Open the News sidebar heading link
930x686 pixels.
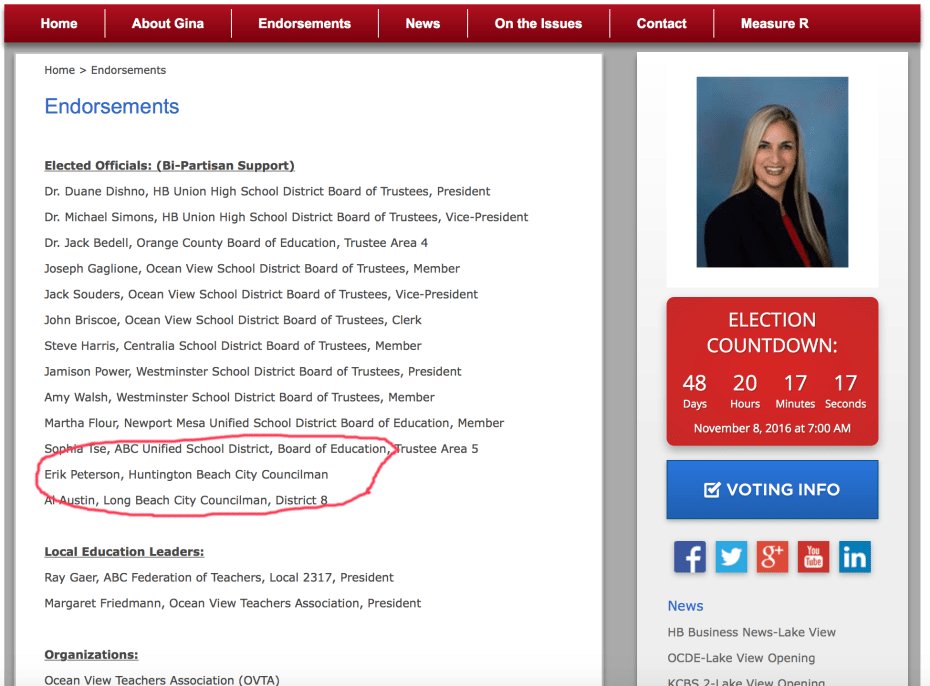(685, 606)
